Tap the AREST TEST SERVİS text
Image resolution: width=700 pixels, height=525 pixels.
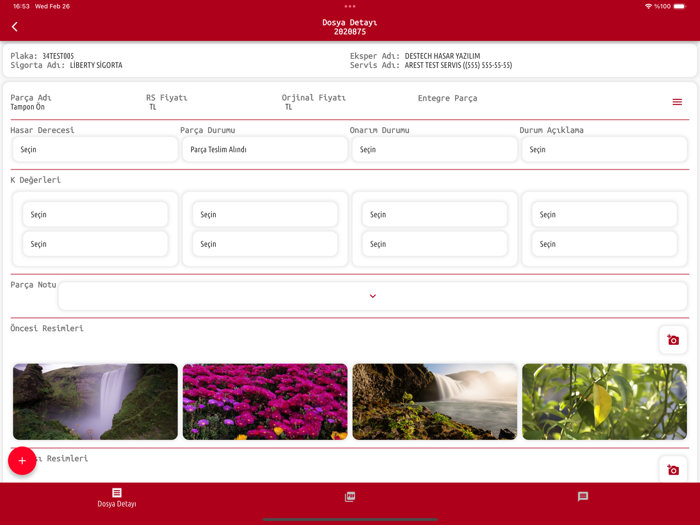tap(458, 65)
